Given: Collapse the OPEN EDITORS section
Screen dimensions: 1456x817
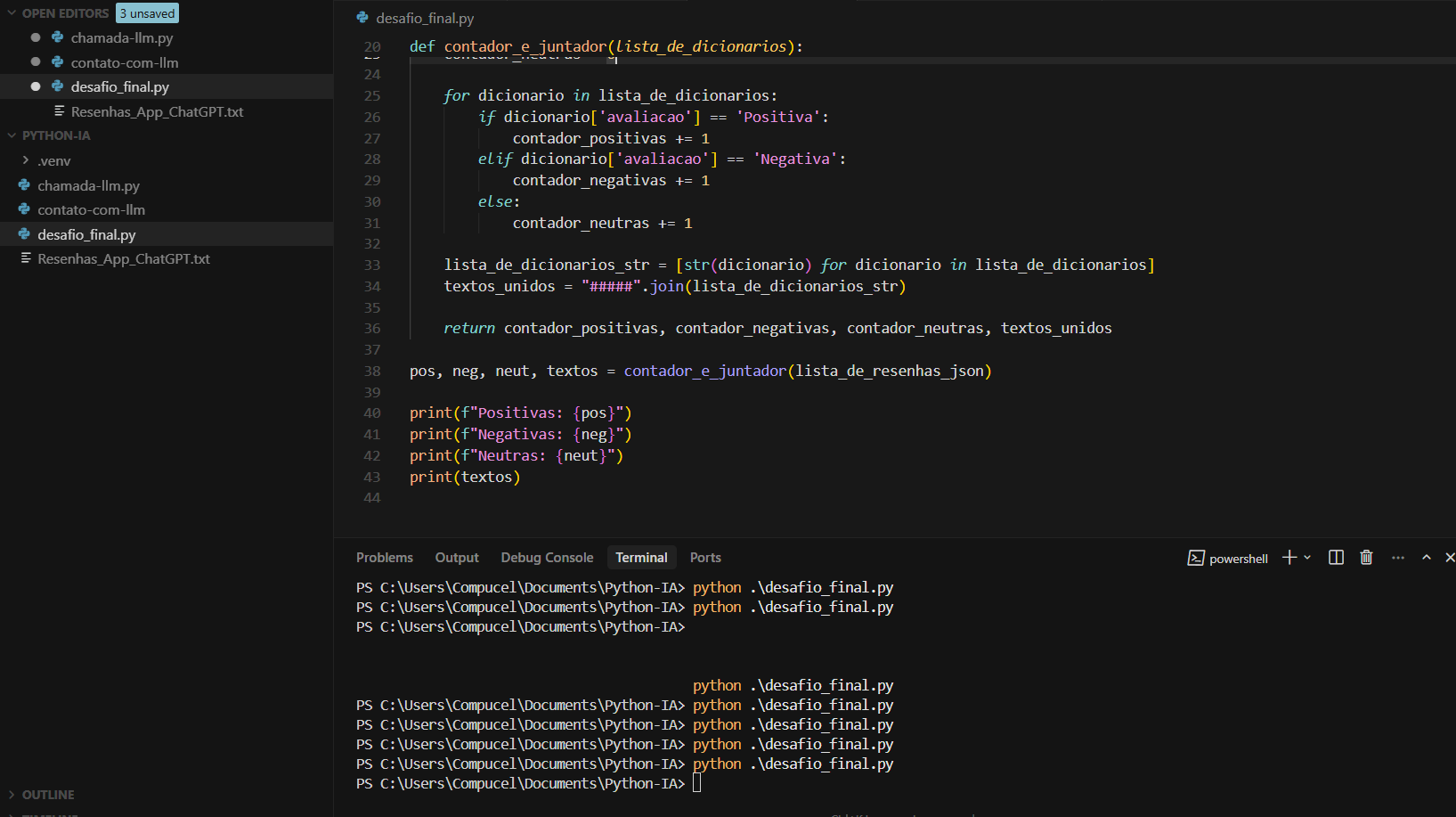Looking at the screenshot, I should [12, 13].
